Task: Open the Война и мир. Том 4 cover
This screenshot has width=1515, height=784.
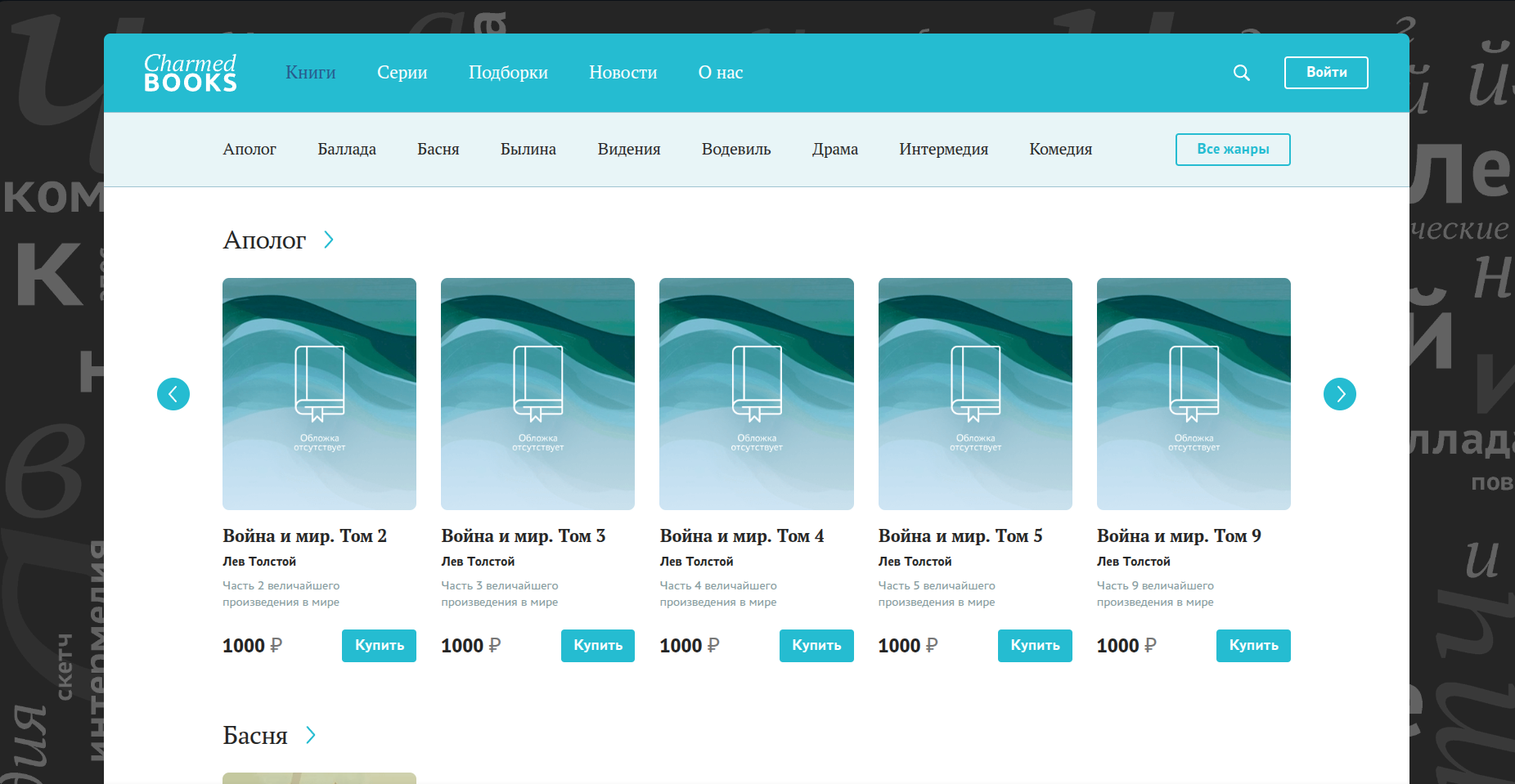Action: point(756,393)
